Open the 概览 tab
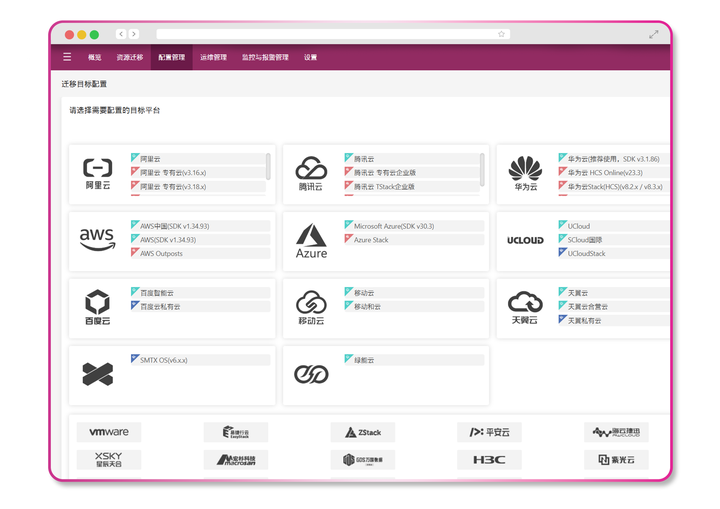The height and width of the screenshot is (509, 720). (x=95, y=57)
